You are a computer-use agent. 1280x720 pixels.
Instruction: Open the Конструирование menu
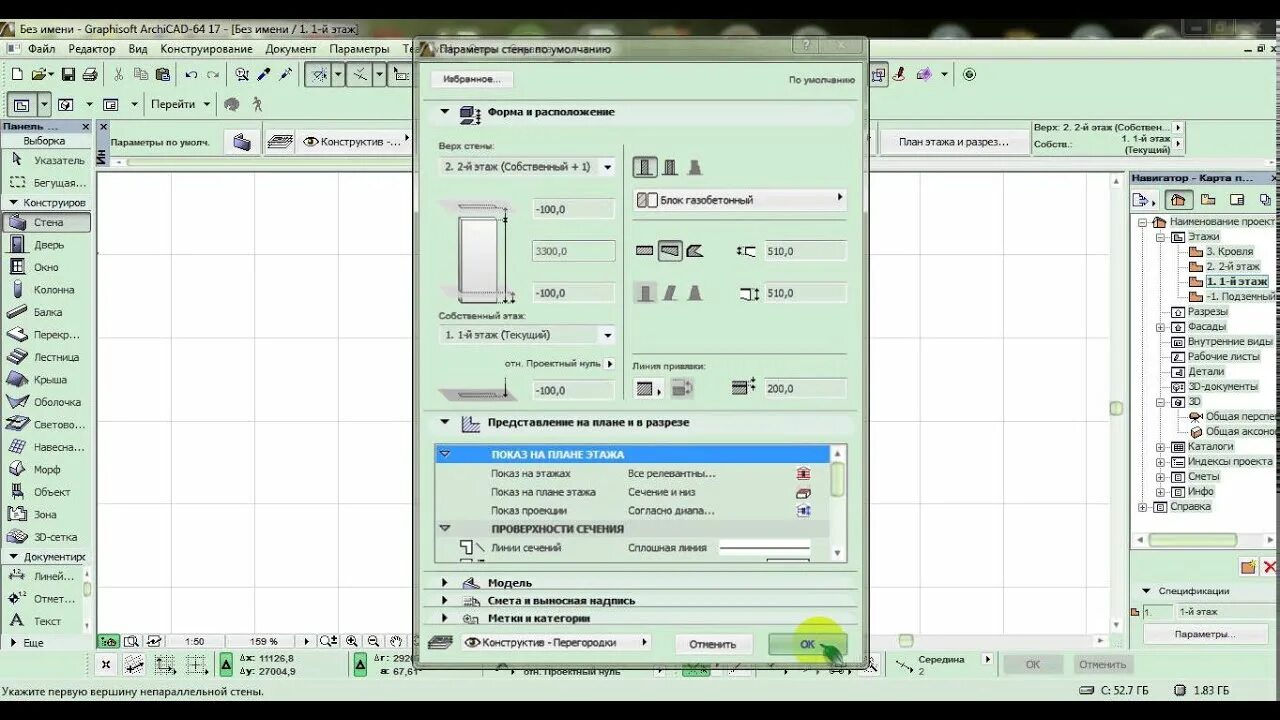pyautogui.click(x=206, y=48)
